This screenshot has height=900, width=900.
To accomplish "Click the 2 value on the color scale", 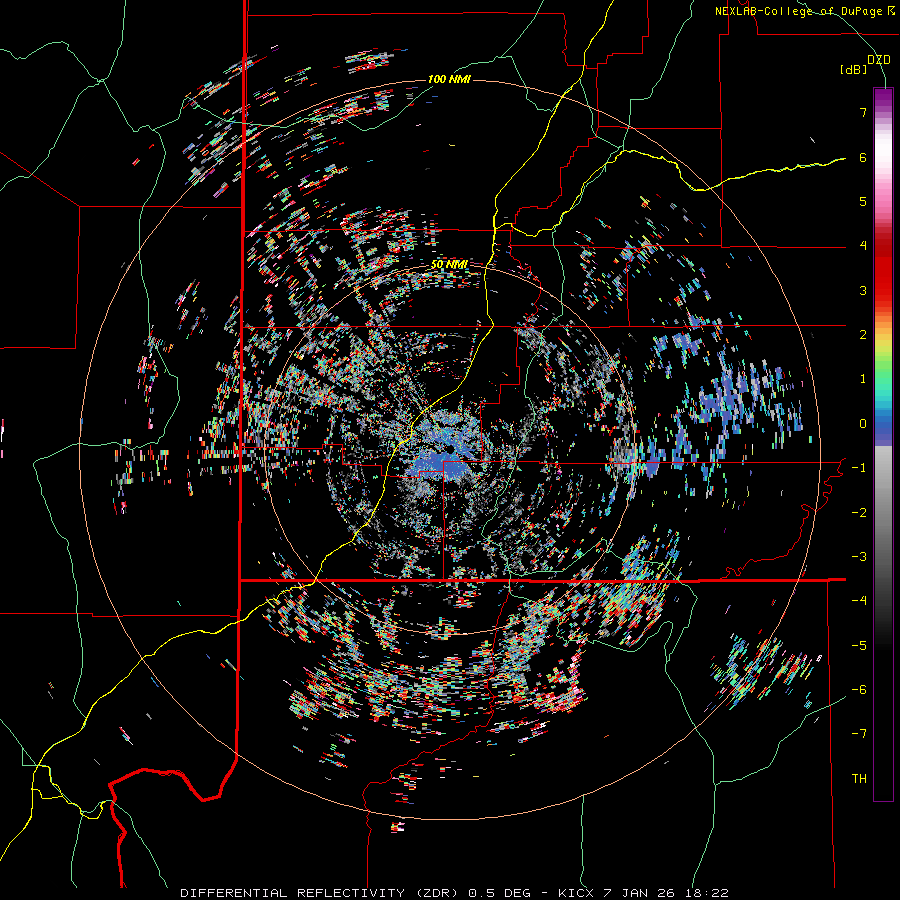I will [863, 335].
